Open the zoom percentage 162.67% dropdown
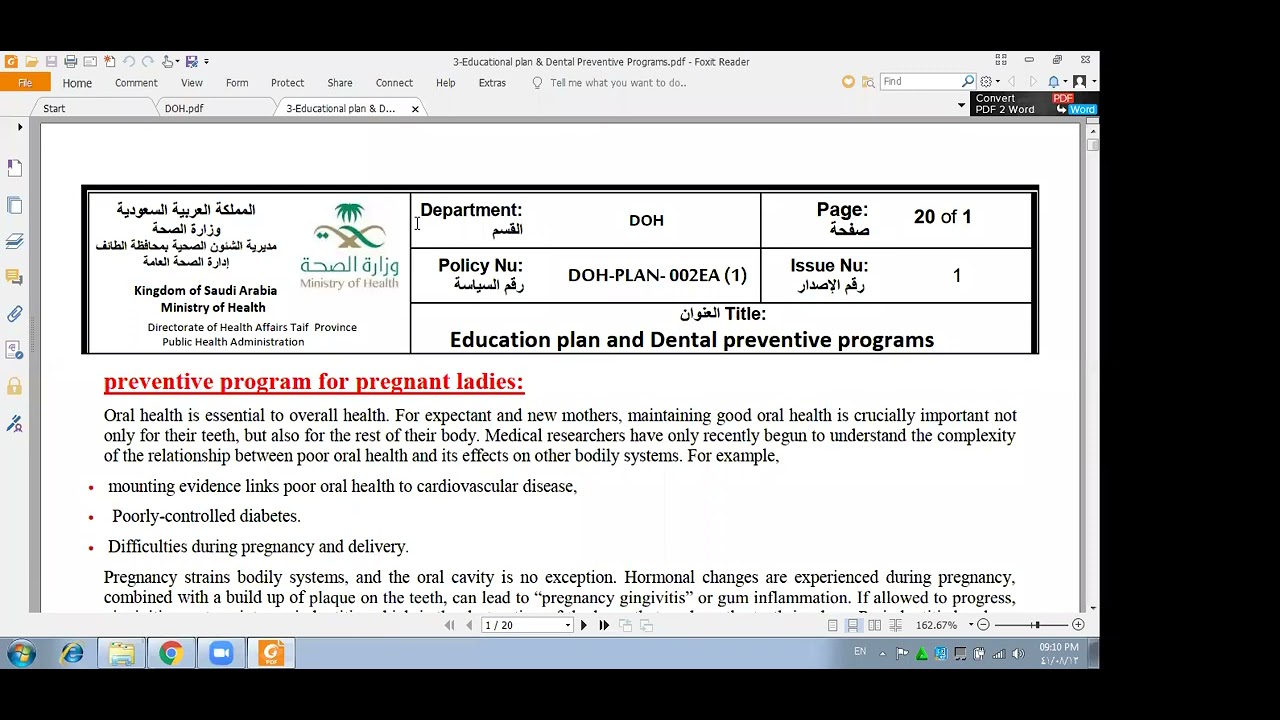Viewport: 1280px width, 720px height. coord(970,625)
